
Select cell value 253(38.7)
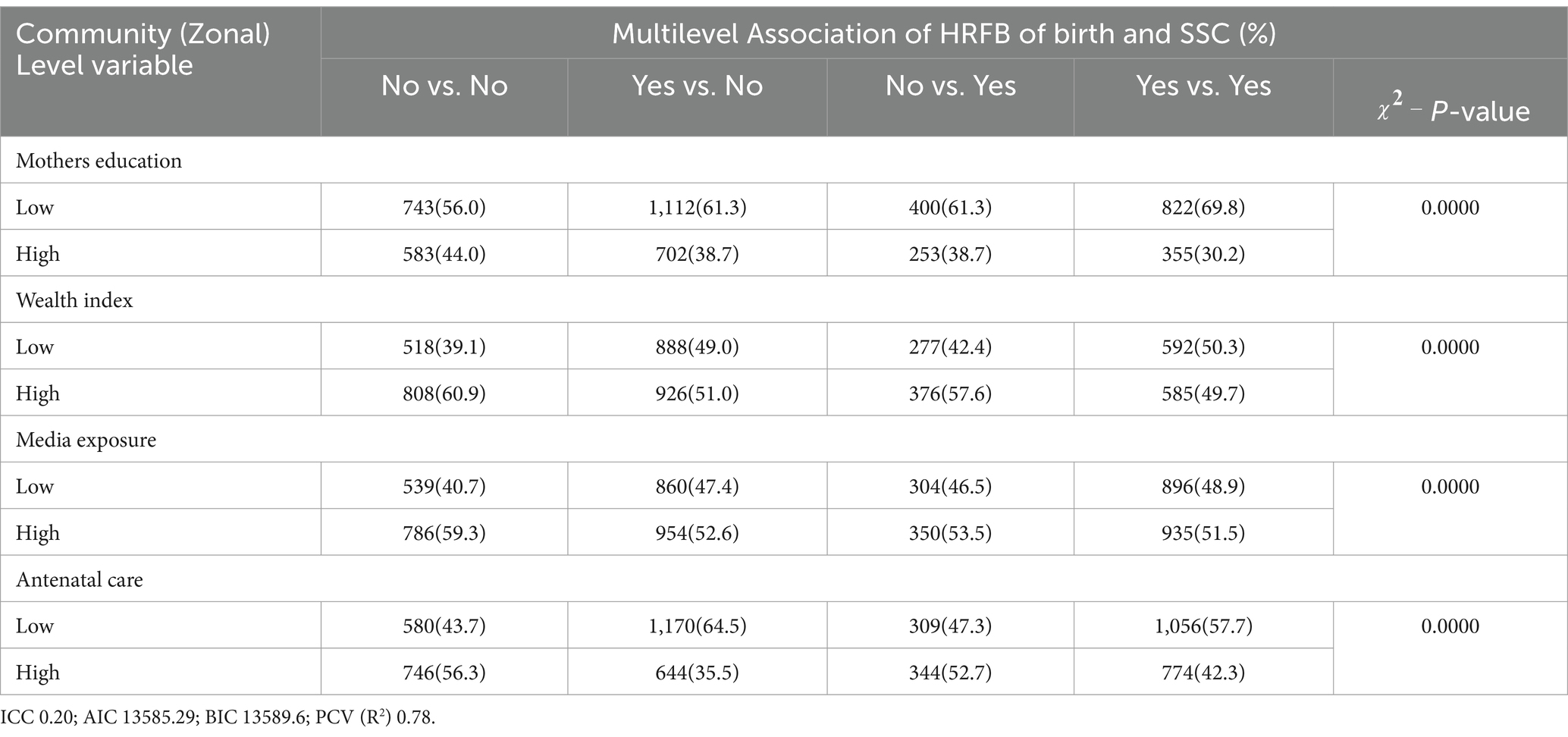951,254
